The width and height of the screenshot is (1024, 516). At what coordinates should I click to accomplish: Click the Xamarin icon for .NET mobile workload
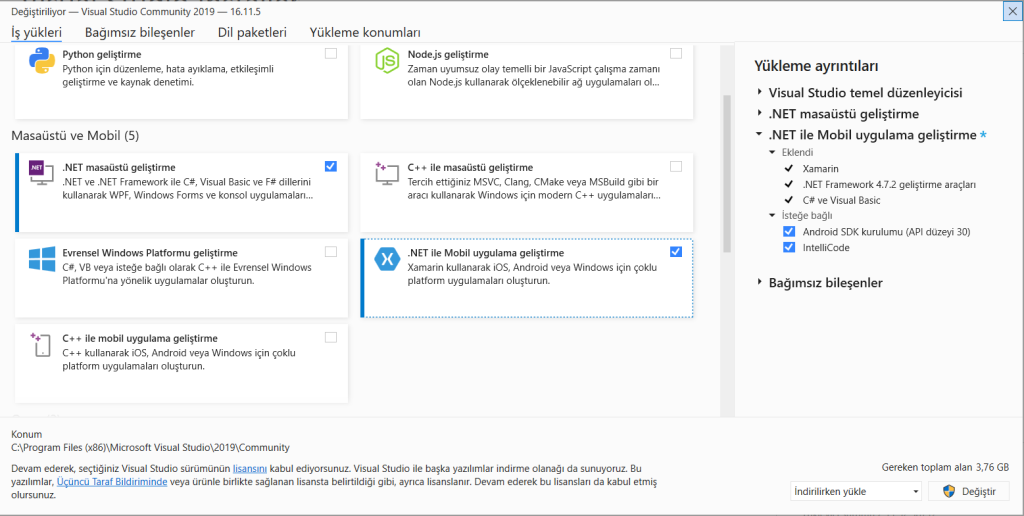pos(386,260)
